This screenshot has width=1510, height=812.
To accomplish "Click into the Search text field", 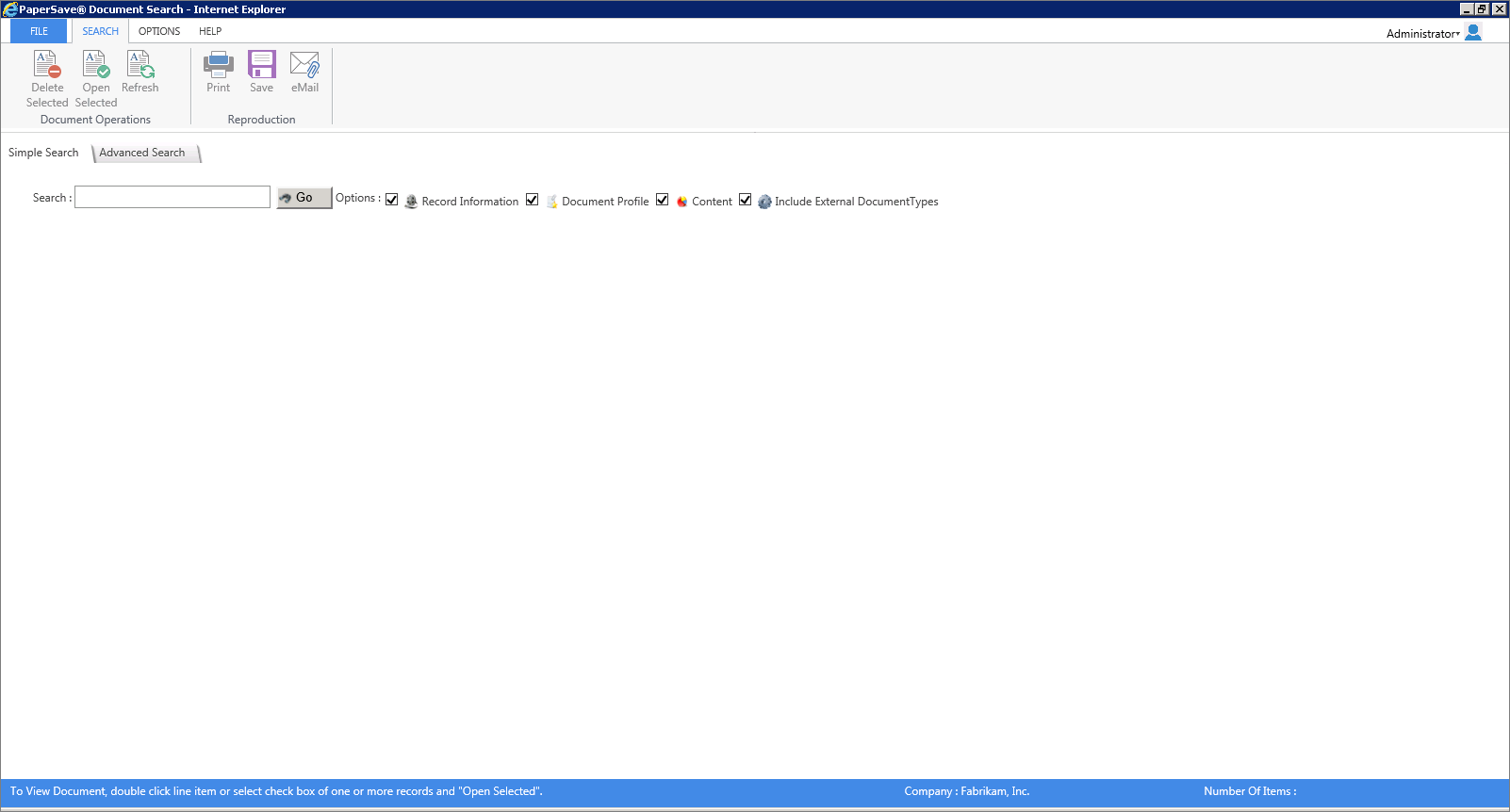I will [172, 197].
